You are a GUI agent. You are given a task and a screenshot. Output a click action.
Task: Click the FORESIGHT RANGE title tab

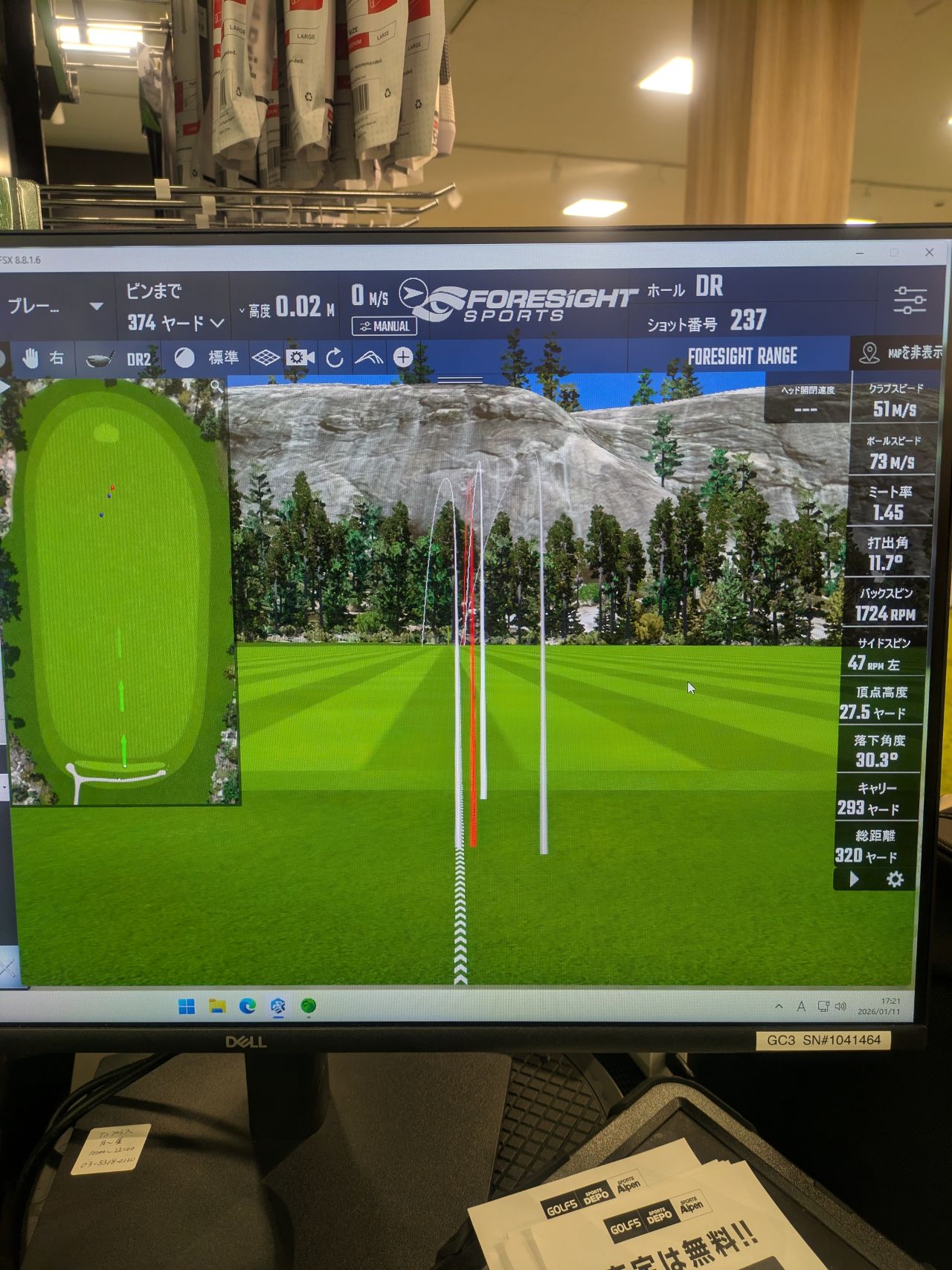tap(742, 356)
